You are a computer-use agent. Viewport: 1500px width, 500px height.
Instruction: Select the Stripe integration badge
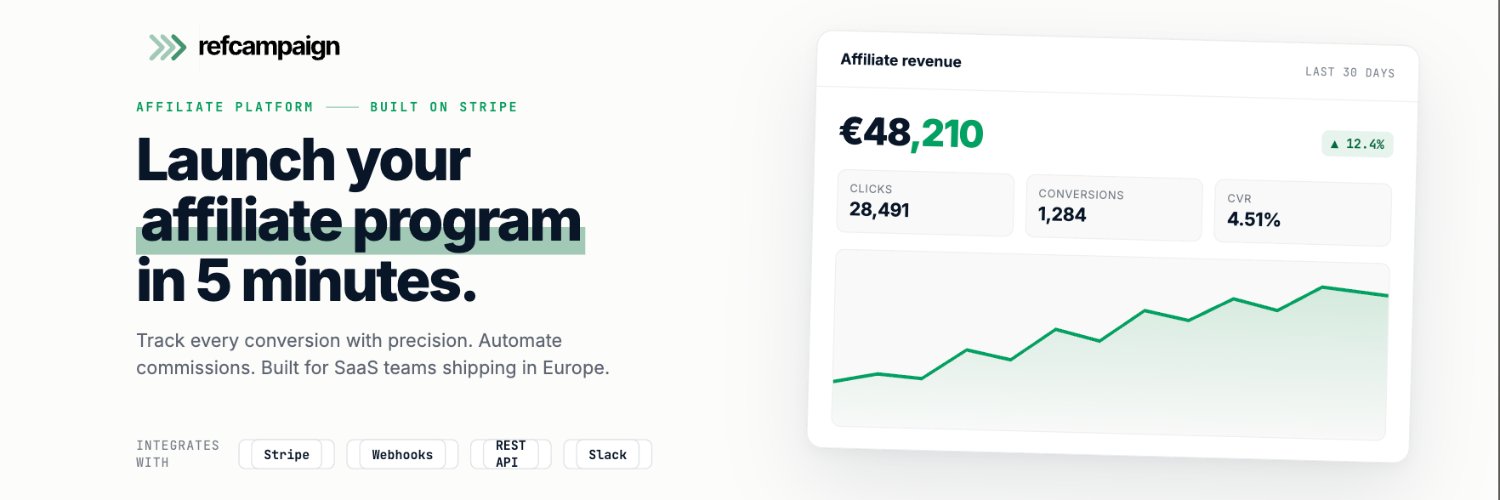pos(286,454)
